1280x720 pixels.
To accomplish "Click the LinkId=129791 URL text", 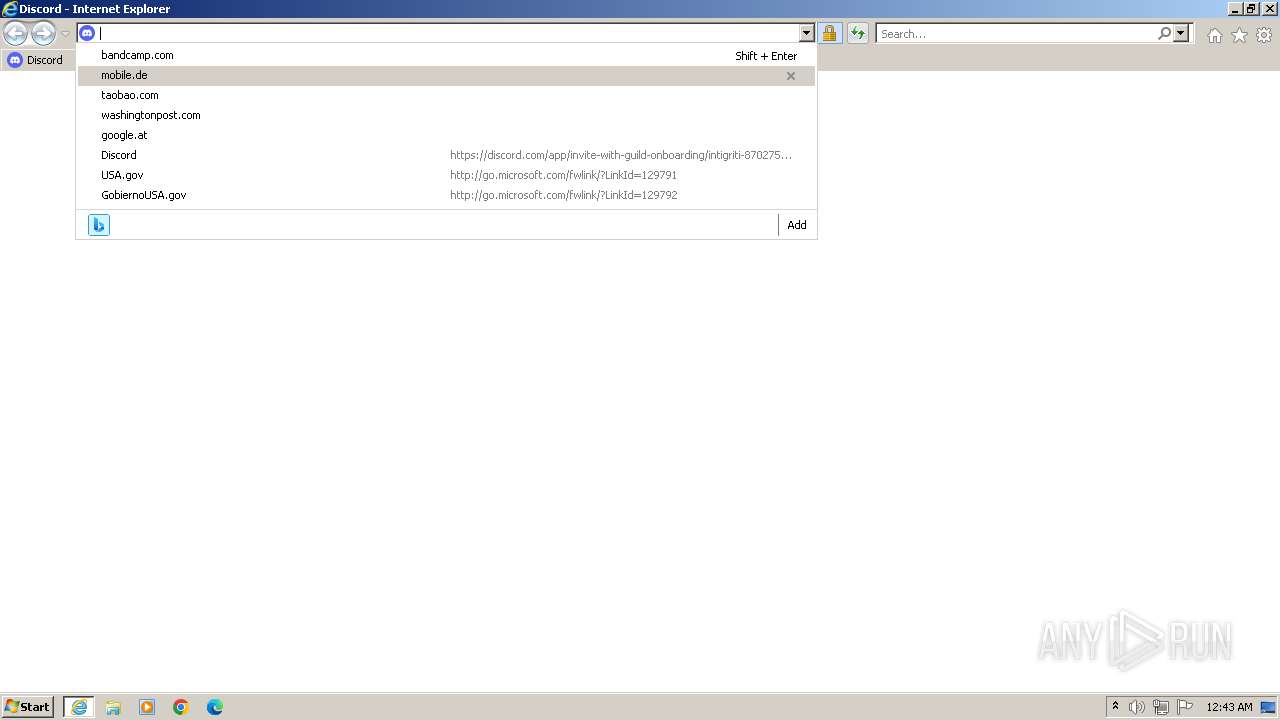I will click(x=563, y=175).
